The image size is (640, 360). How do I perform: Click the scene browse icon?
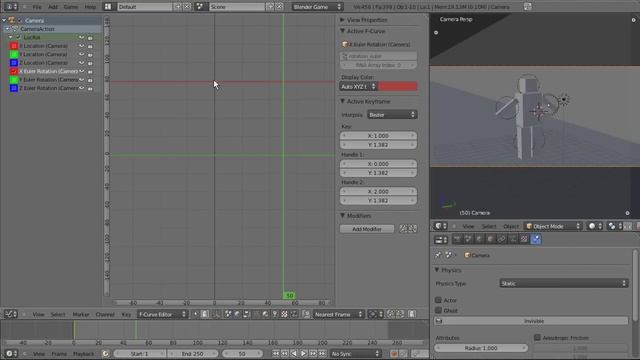[x=200, y=7]
